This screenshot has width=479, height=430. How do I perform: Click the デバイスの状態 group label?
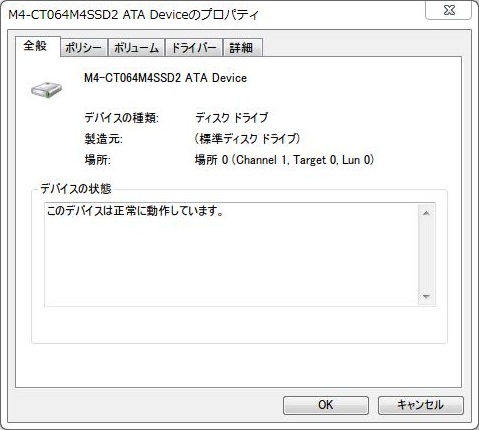pos(76,189)
